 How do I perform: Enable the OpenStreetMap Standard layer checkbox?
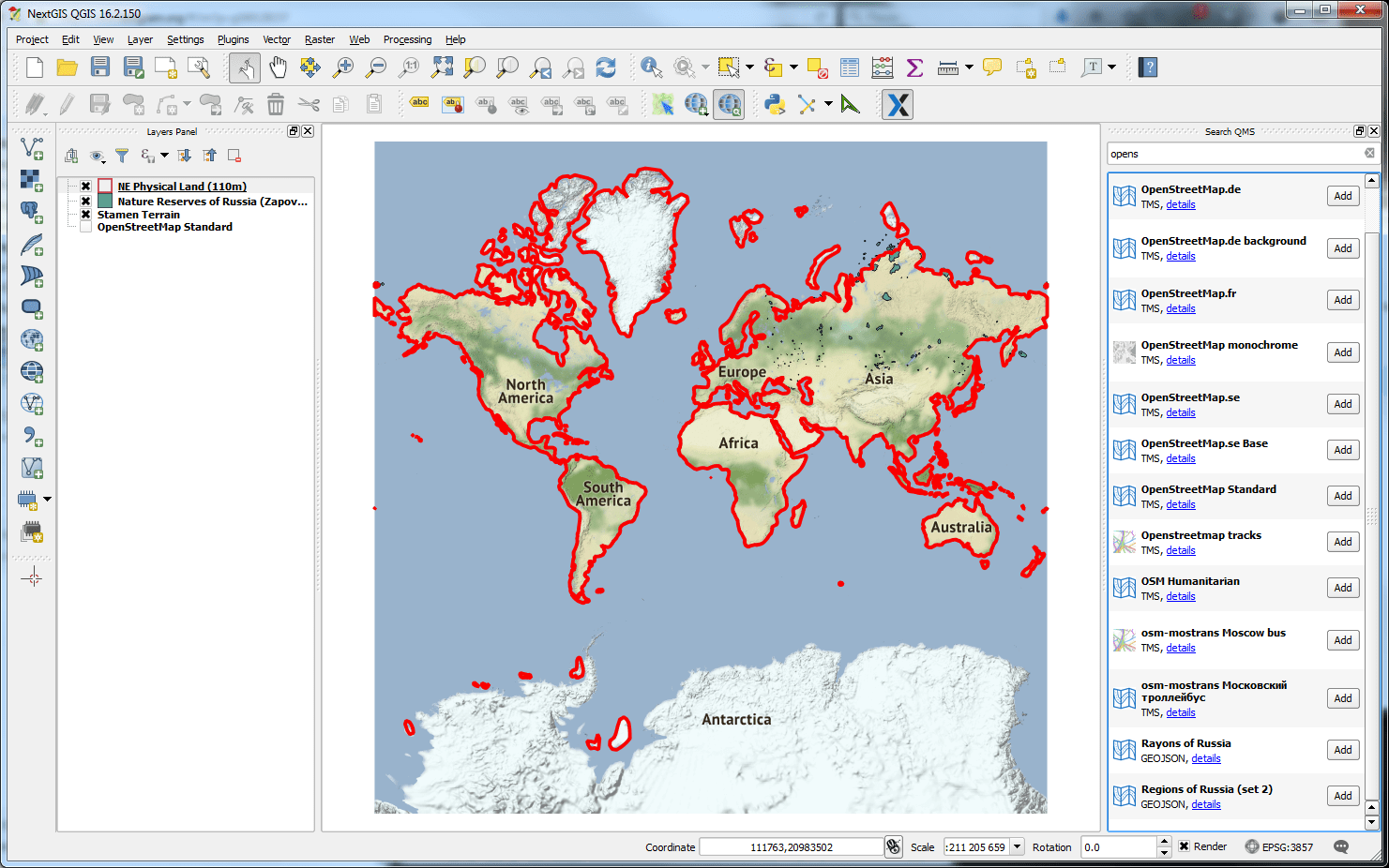84,226
